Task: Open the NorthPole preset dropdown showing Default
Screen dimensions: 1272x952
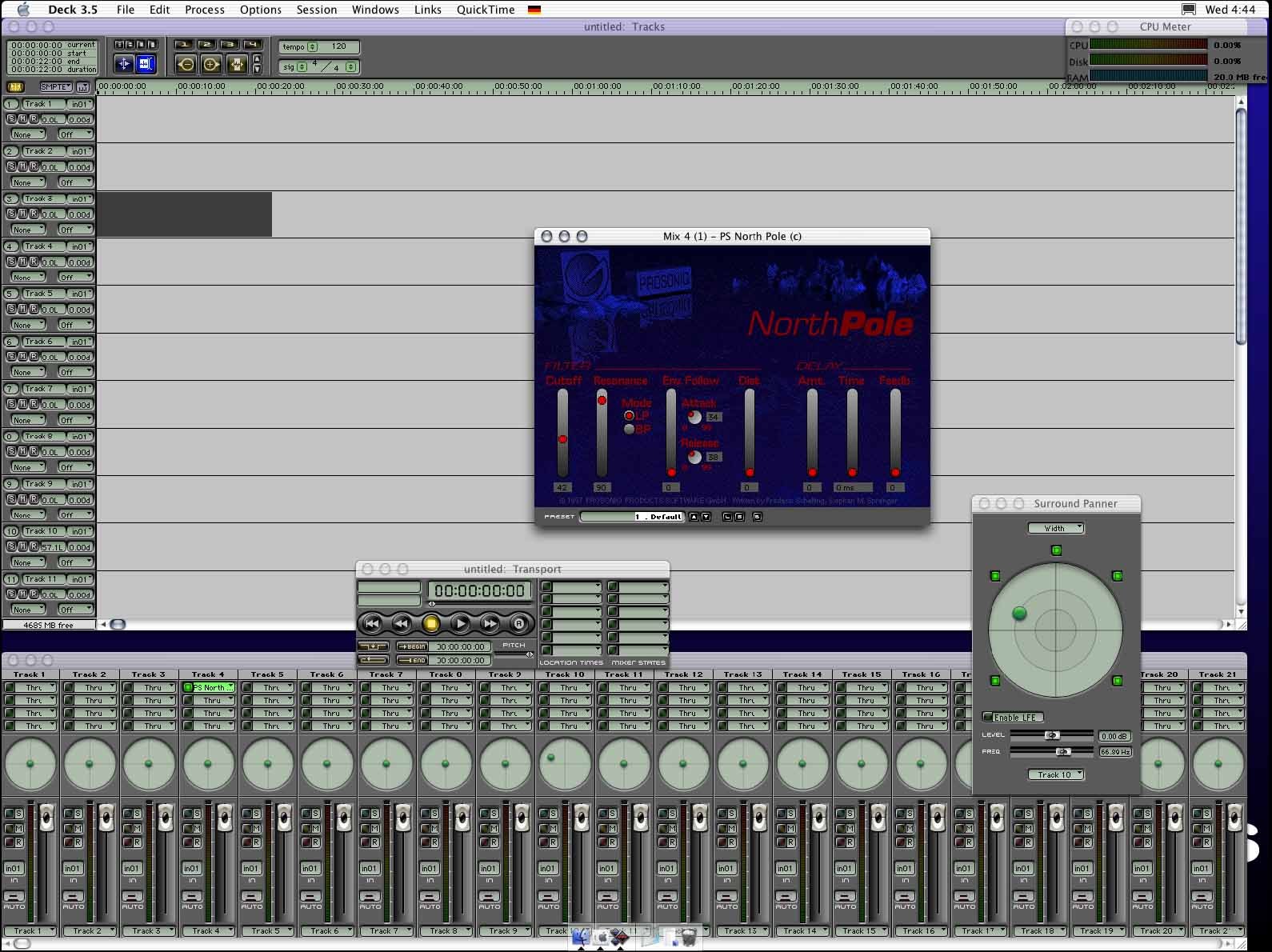Action: pyautogui.click(x=631, y=517)
